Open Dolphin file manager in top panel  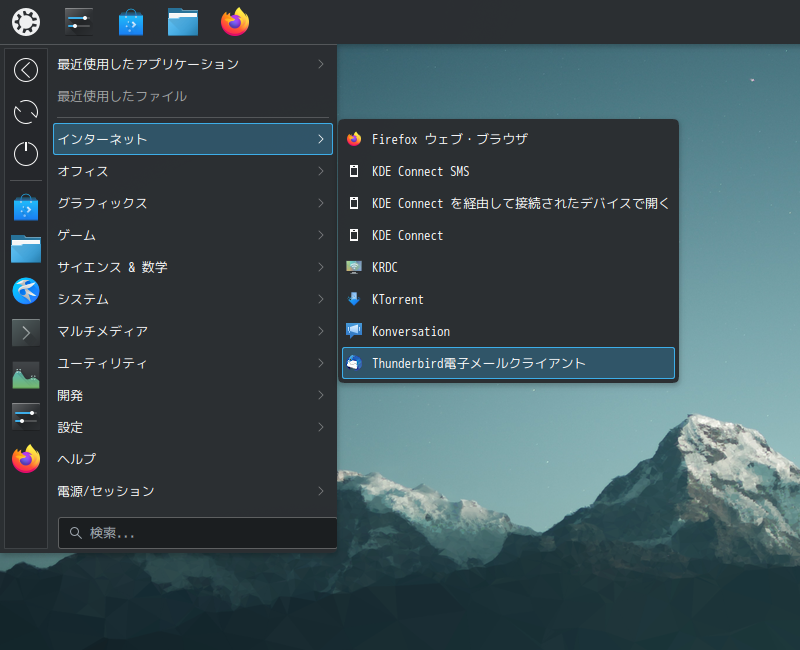(x=183, y=22)
